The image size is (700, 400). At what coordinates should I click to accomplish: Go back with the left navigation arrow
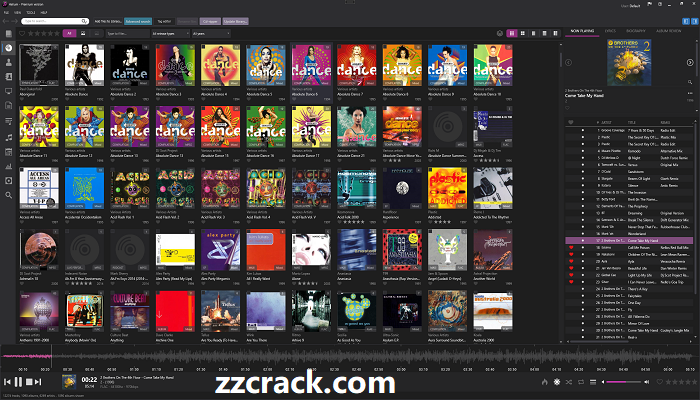point(5,21)
